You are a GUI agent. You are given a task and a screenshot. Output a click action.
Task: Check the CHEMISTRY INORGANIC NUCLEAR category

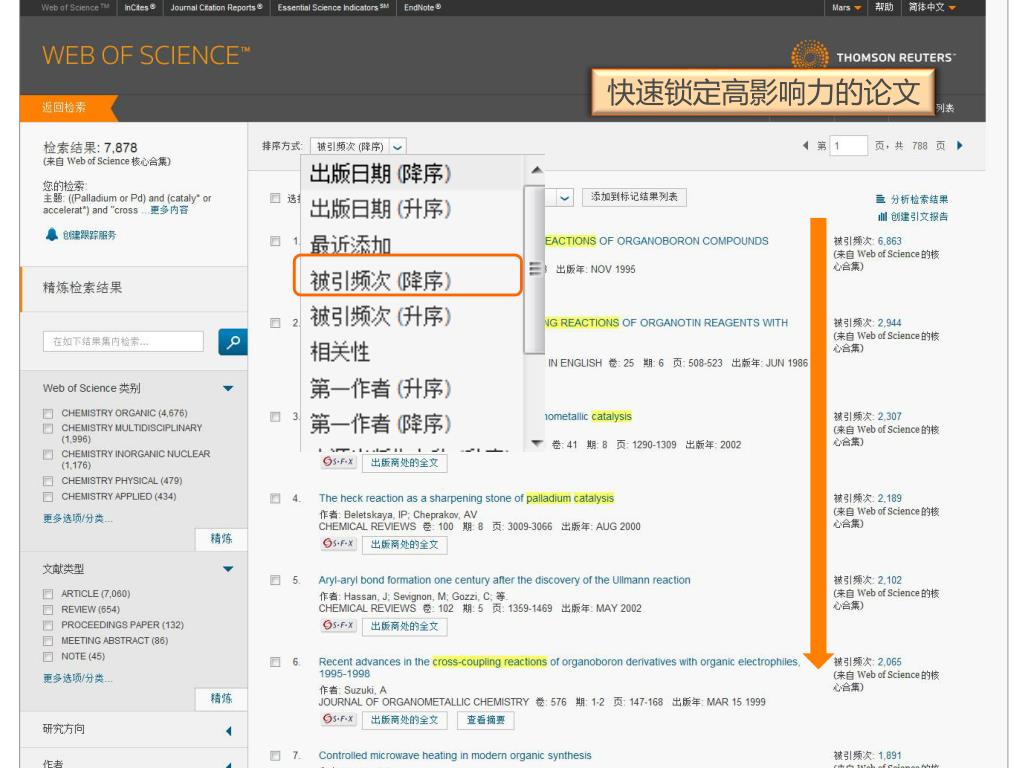click(48, 455)
